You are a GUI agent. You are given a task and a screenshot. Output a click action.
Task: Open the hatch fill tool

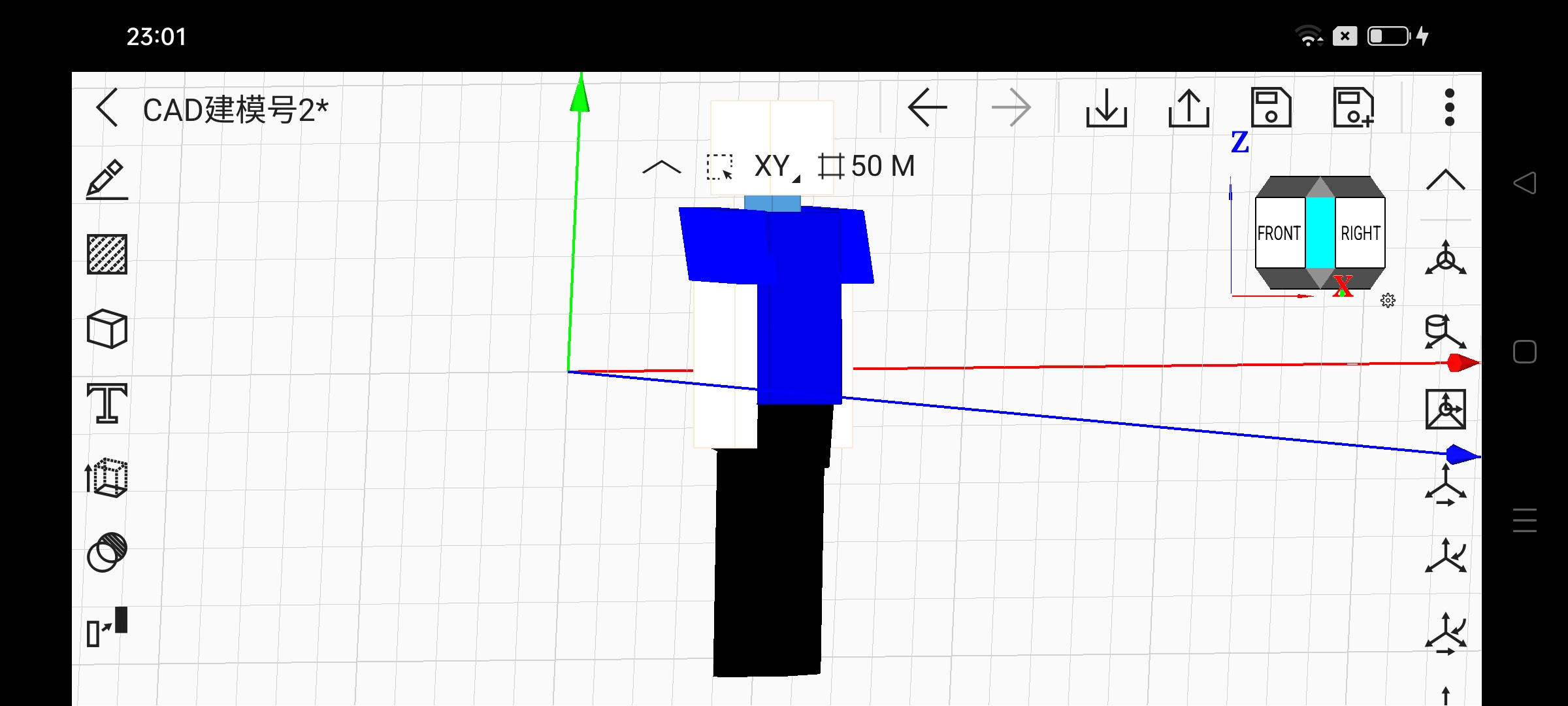107,254
